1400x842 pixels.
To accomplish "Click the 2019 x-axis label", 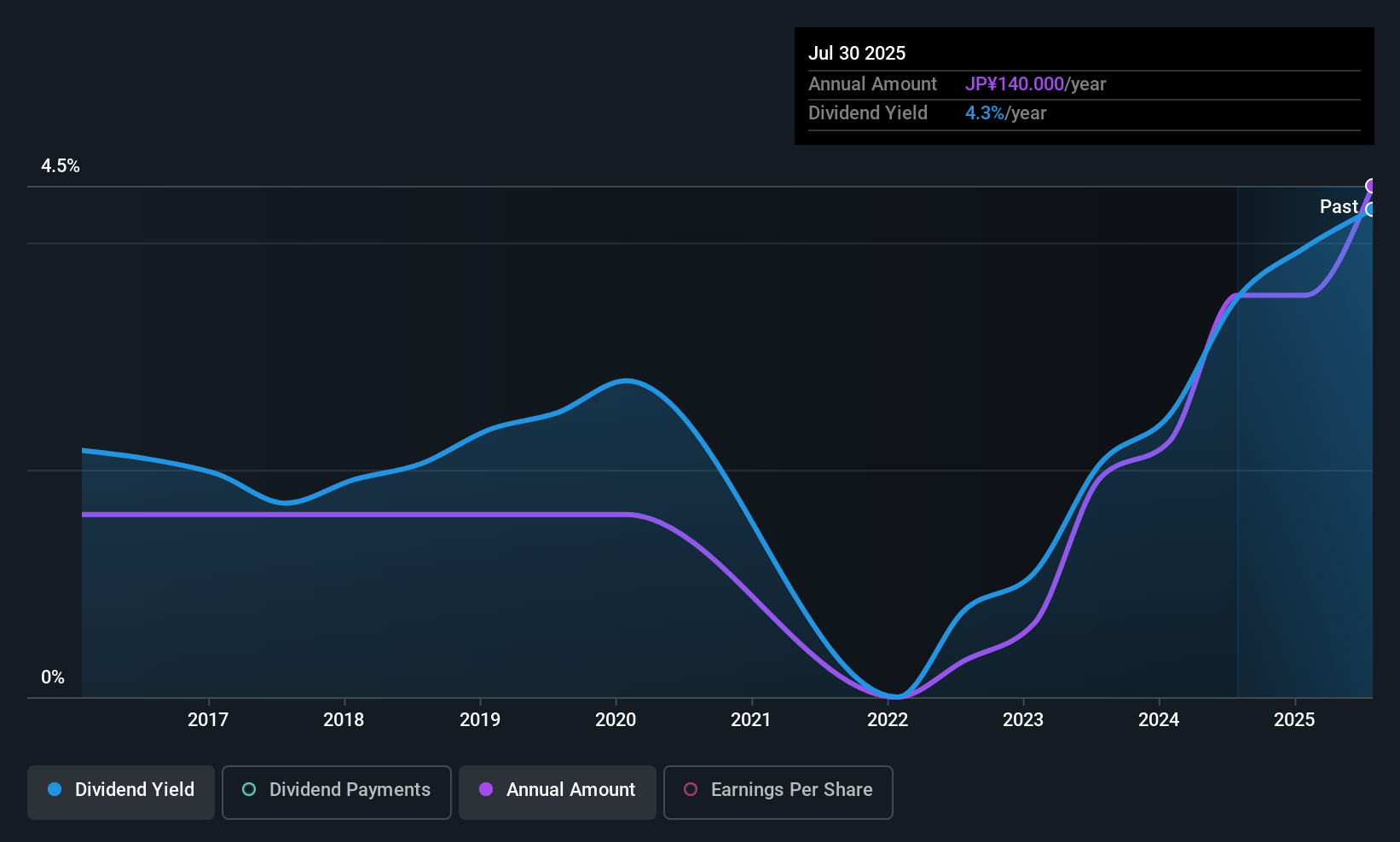I will coord(480,720).
